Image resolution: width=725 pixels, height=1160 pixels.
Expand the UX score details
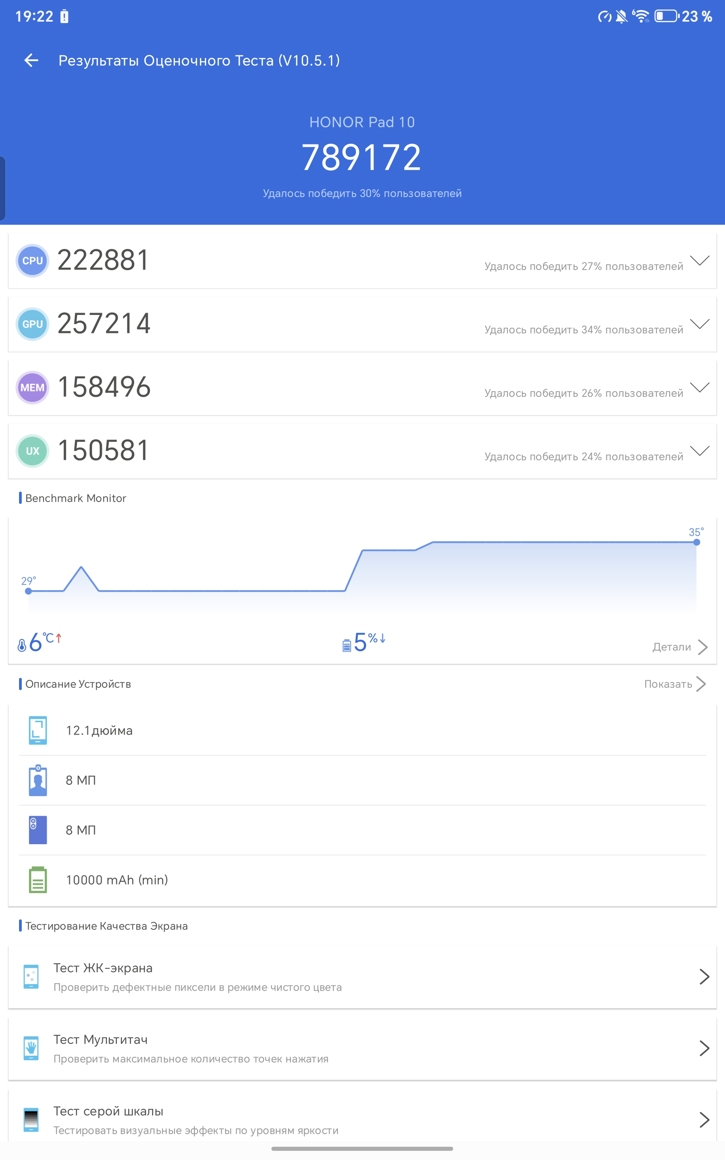tap(699, 451)
